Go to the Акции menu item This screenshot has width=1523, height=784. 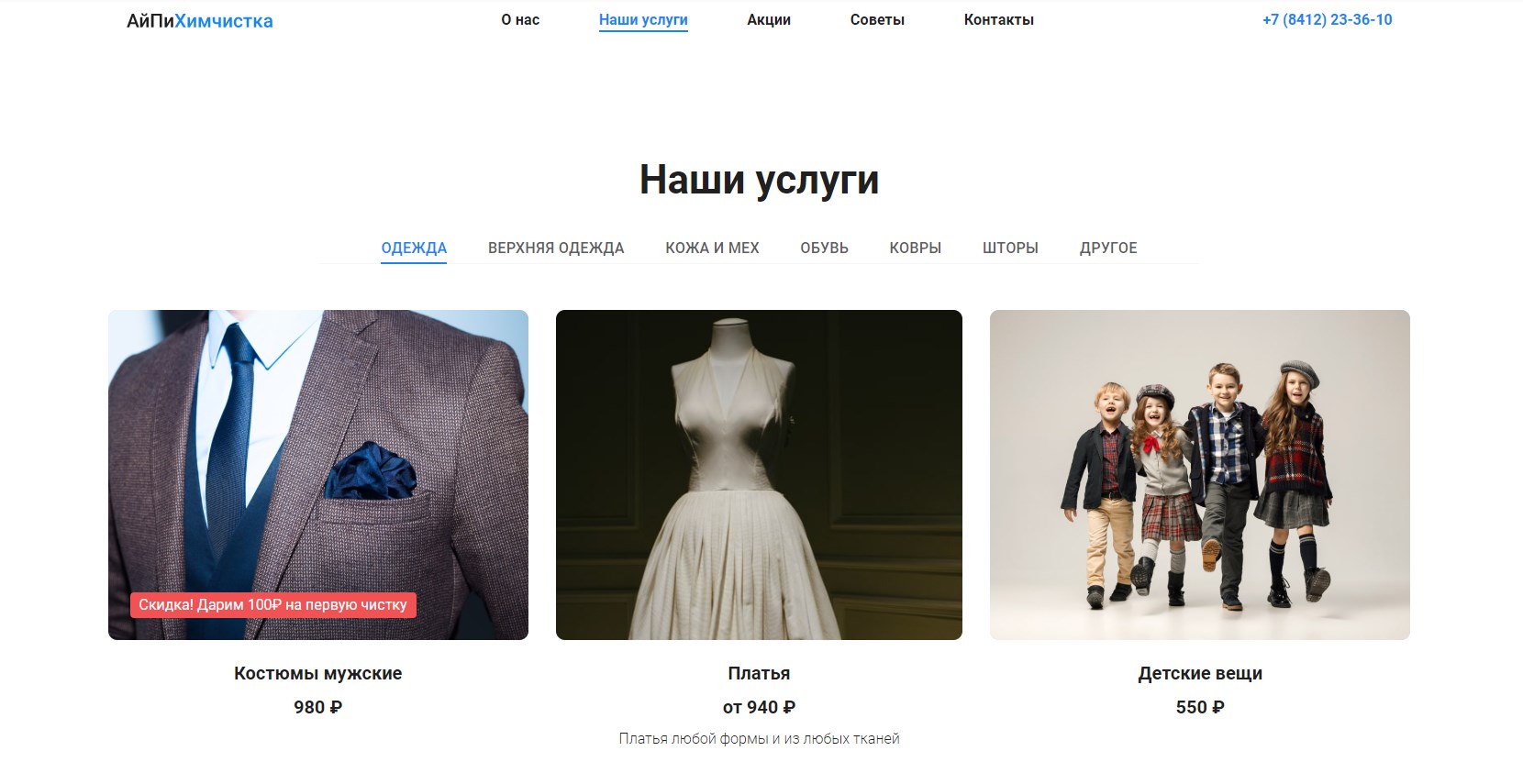(x=769, y=19)
